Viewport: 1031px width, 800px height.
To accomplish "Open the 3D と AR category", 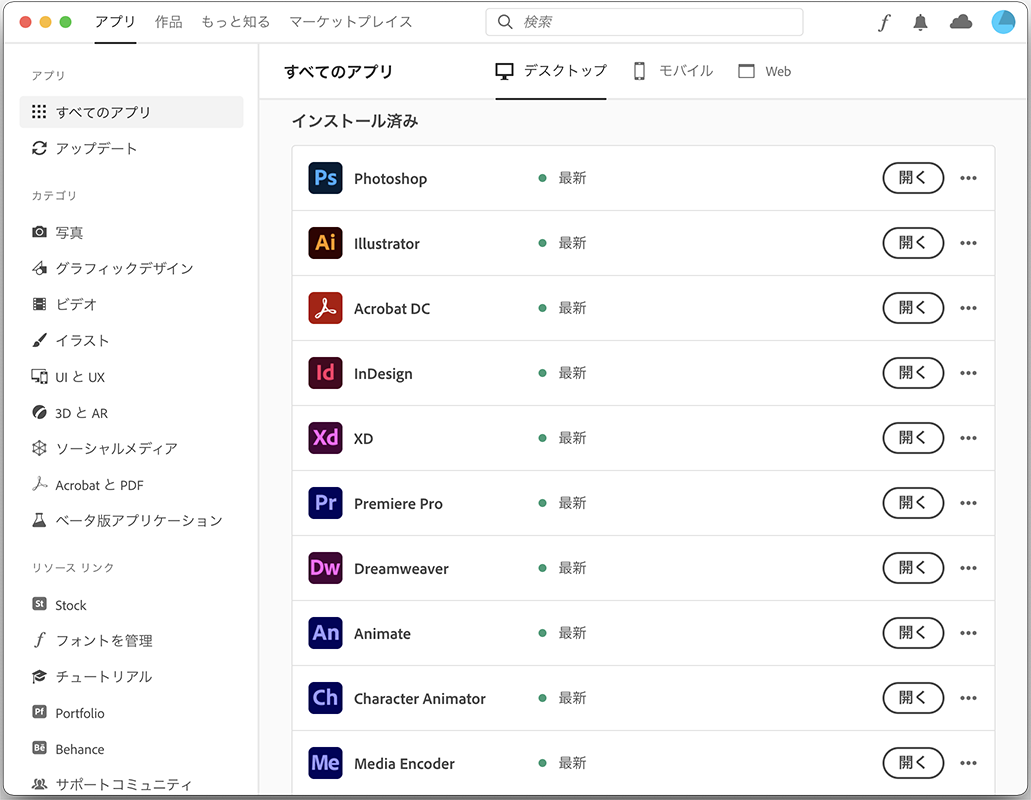I will point(70,413).
